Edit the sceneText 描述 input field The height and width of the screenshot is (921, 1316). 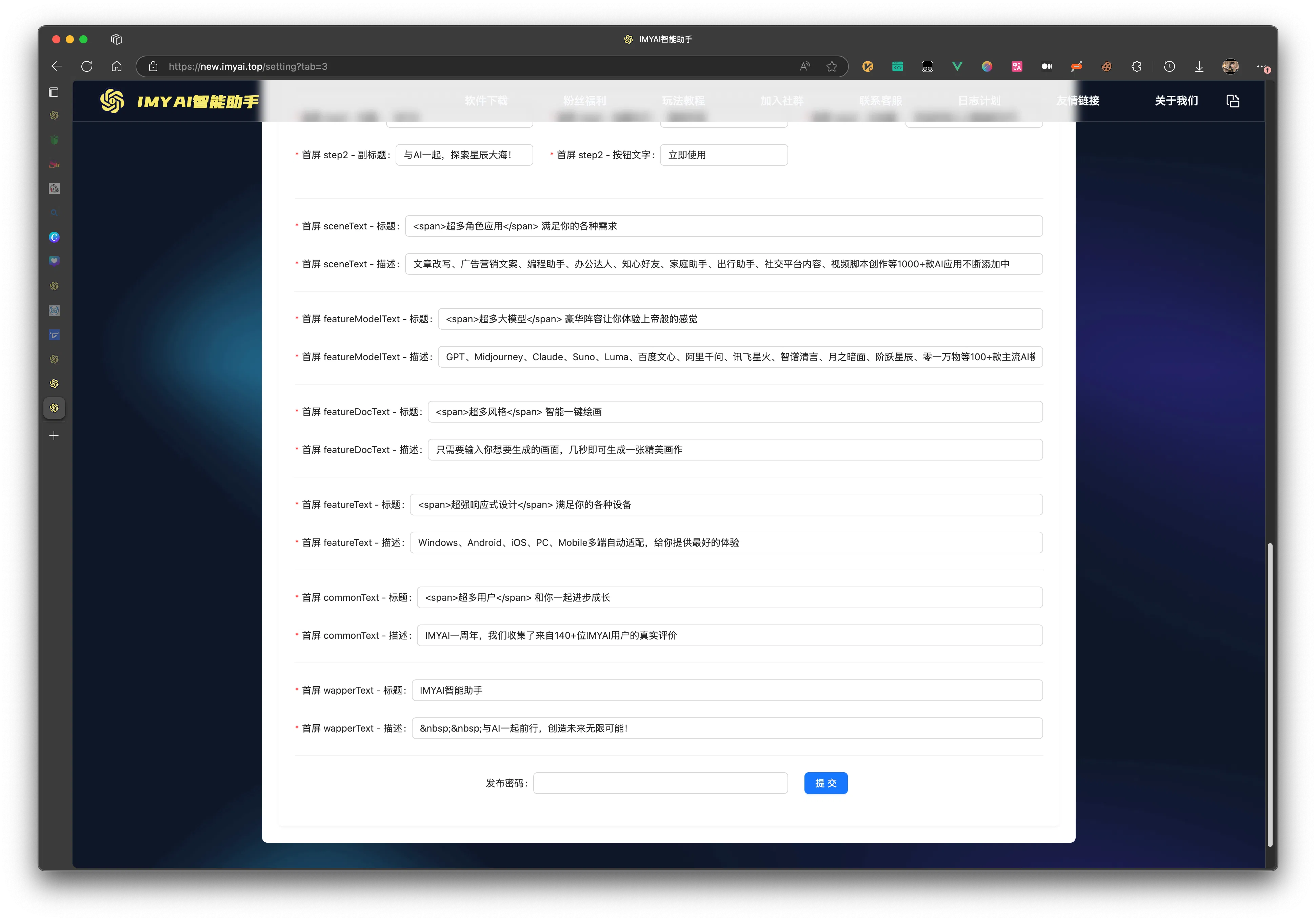[x=724, y=264]
